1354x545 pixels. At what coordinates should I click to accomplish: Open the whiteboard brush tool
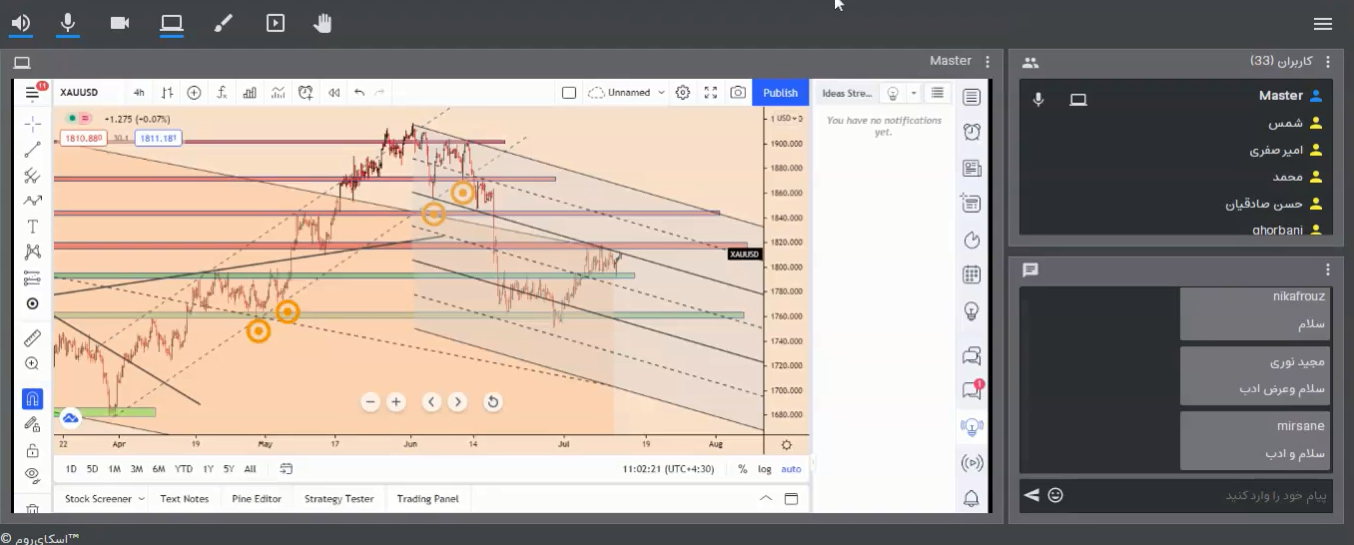[x=223, y=23]
